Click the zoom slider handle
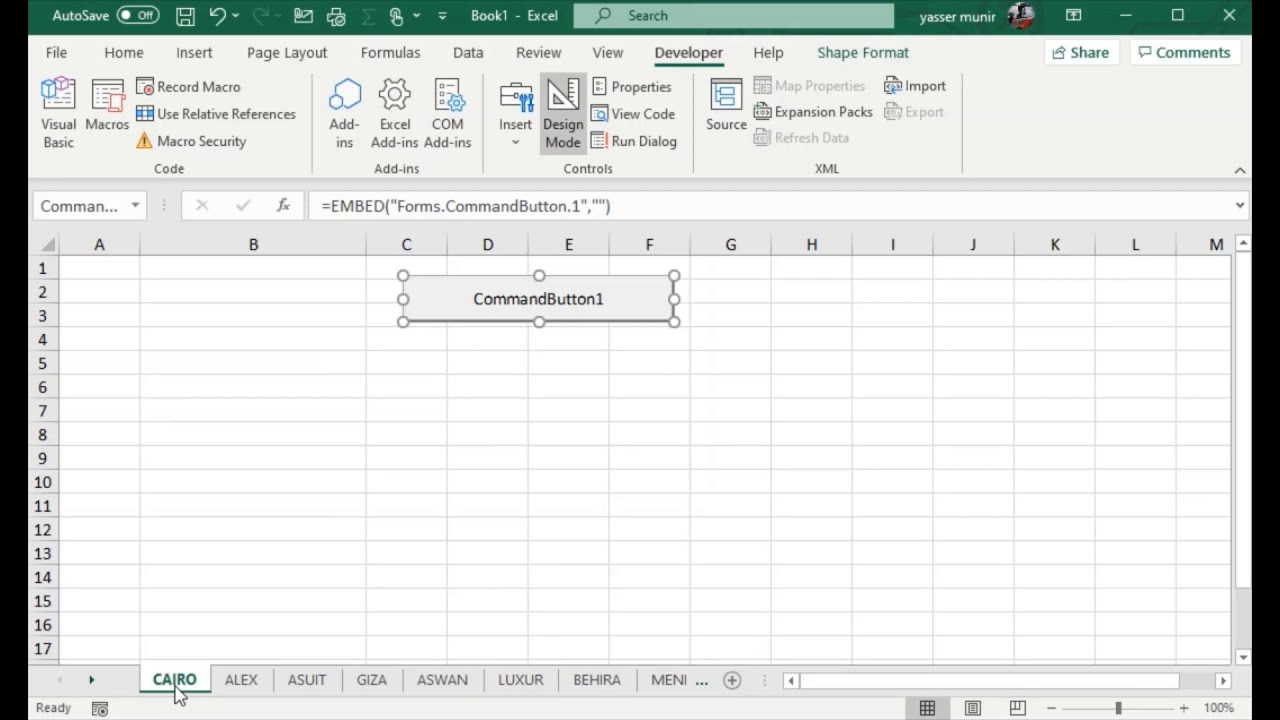Viewport: 1280px width, 720px height. coord(1118,708)
